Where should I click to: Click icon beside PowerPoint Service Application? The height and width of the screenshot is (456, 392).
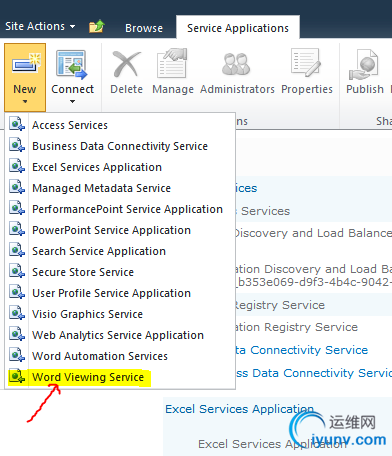(17, 229)
